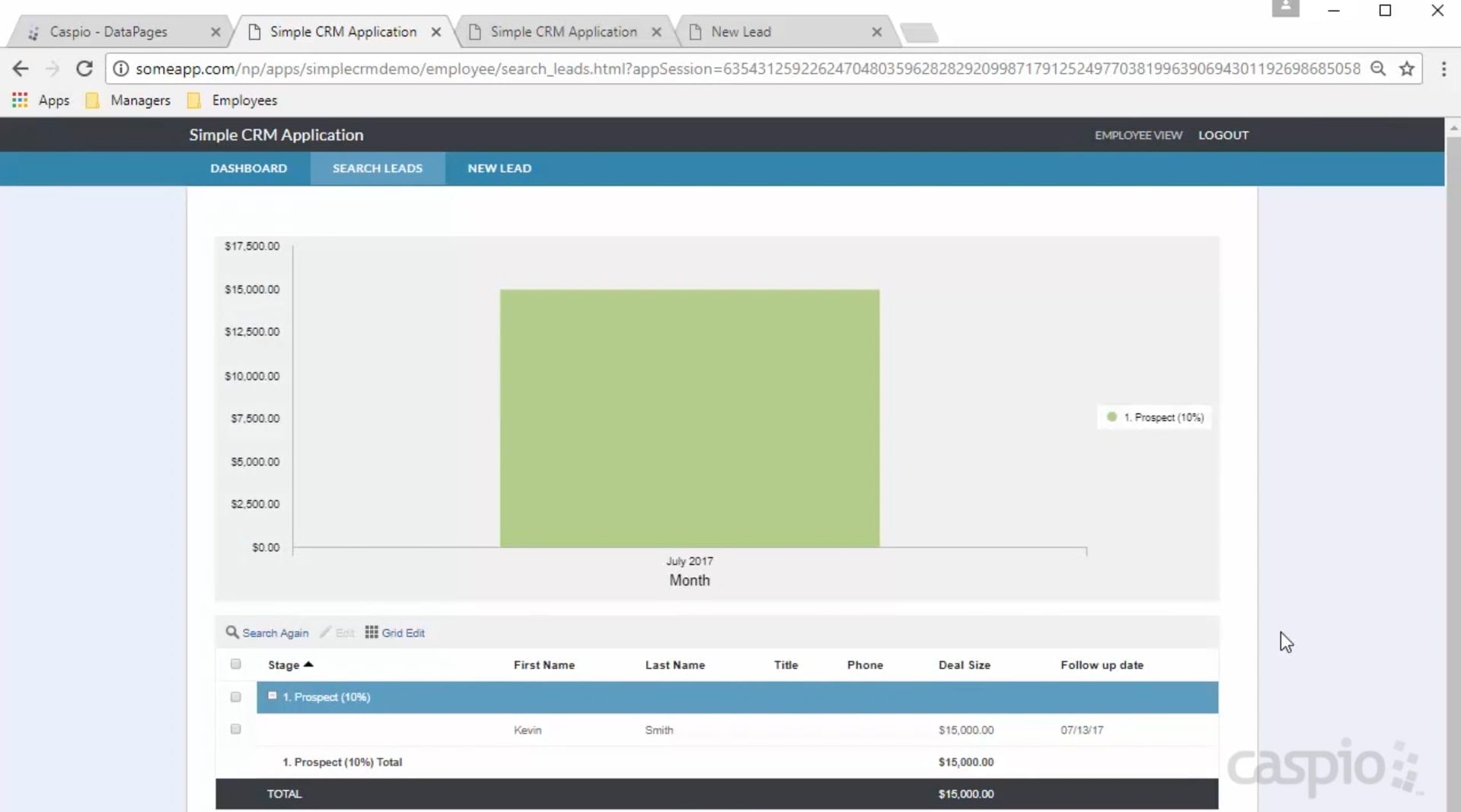Check the select-all checkbox in the table header
The width and height of the screenshot is (1461, 812).
[x=236, y=664]
